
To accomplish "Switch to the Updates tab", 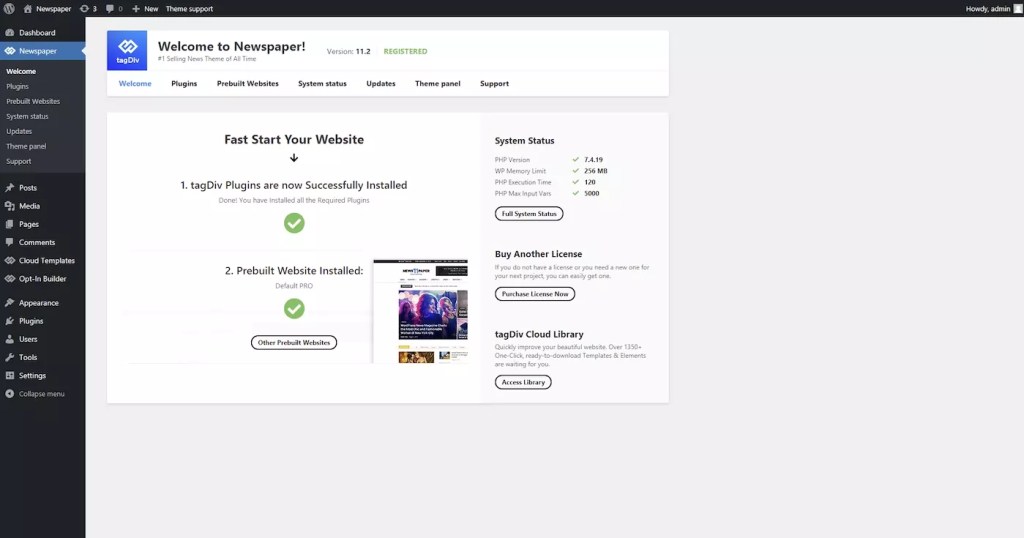I will point(381,84).
